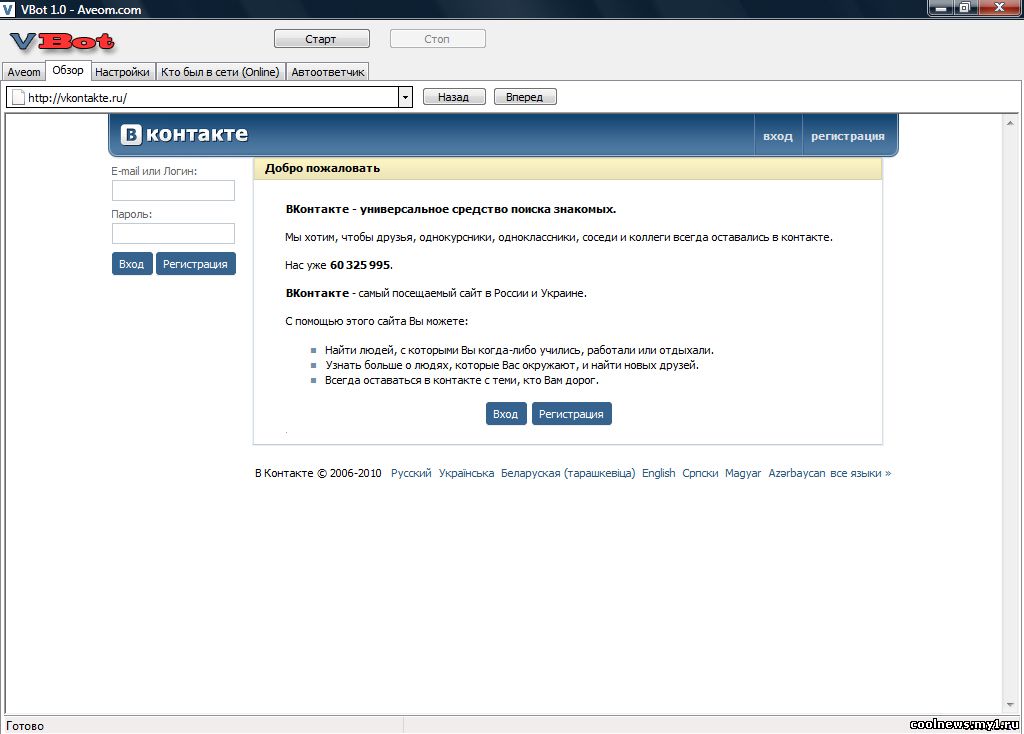Choose Српски language link
1024x734 pixels.
coord(700,473)
